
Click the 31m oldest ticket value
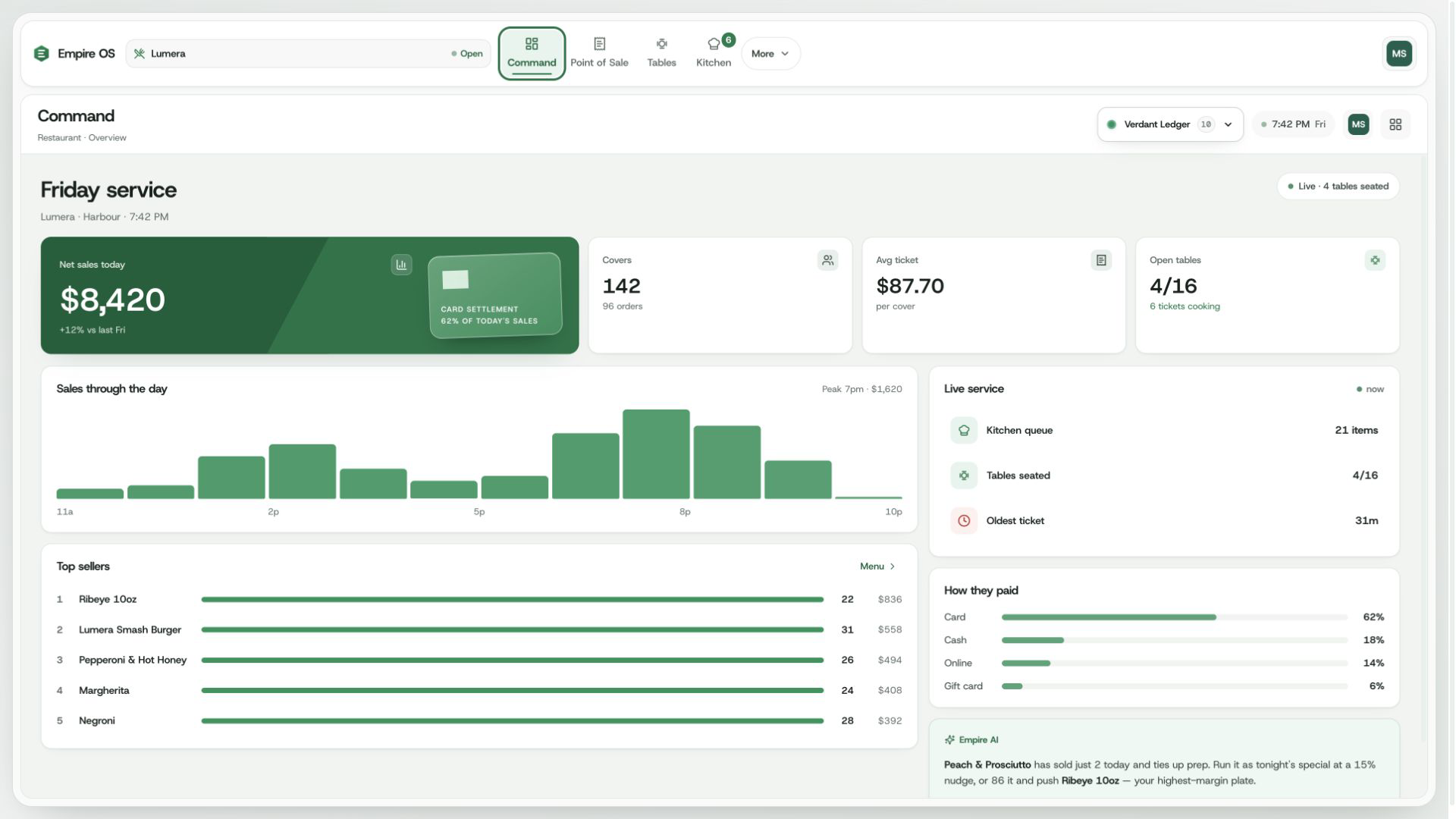[1367, 521]
